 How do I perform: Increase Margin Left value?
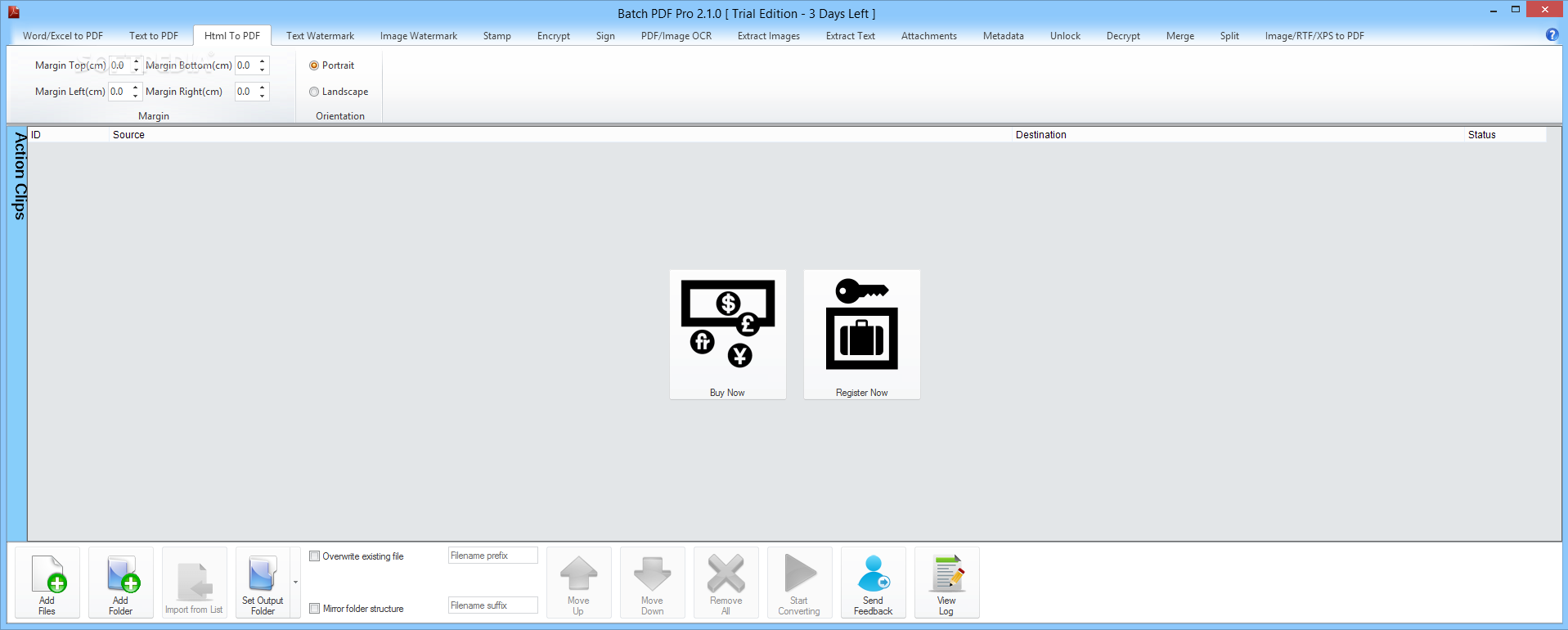pyautogui.click(x=137, y=88)
